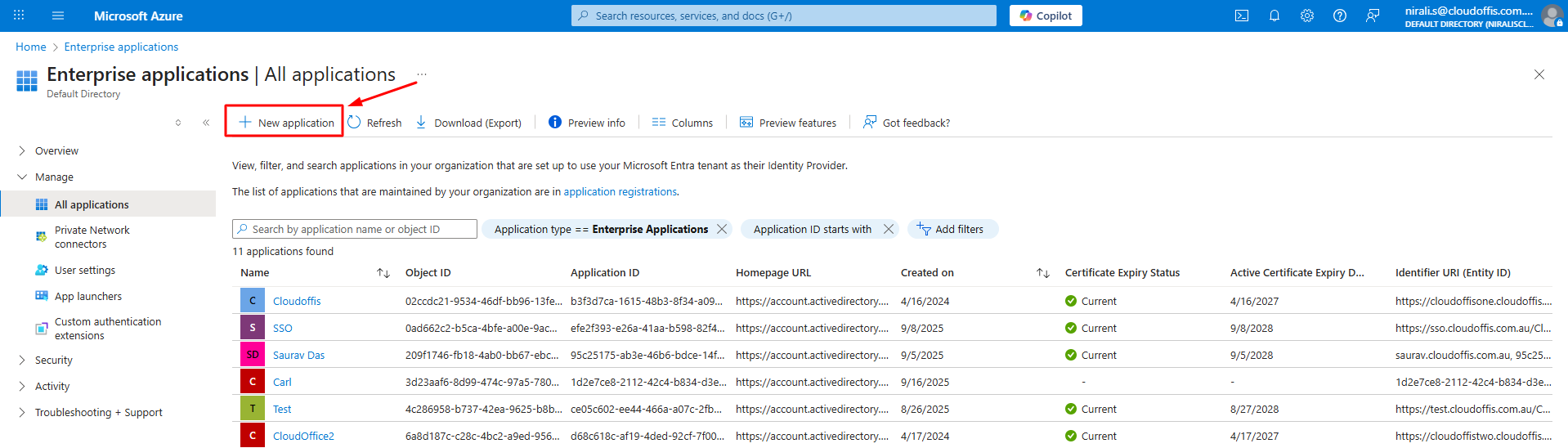The width and height of the screenshot is (1568, 448).
Task: Edit Application ID starts with filter
Action: (x=812, y=229)
